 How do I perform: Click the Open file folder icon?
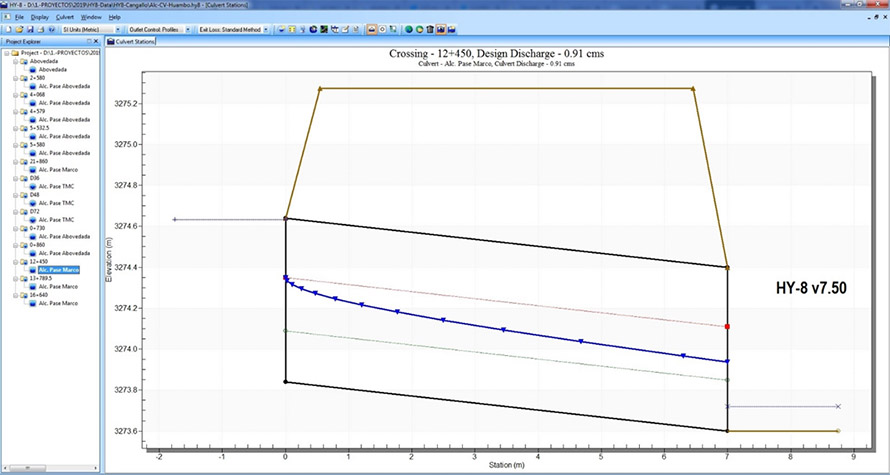pyautogui.click(x=18, y=30)
